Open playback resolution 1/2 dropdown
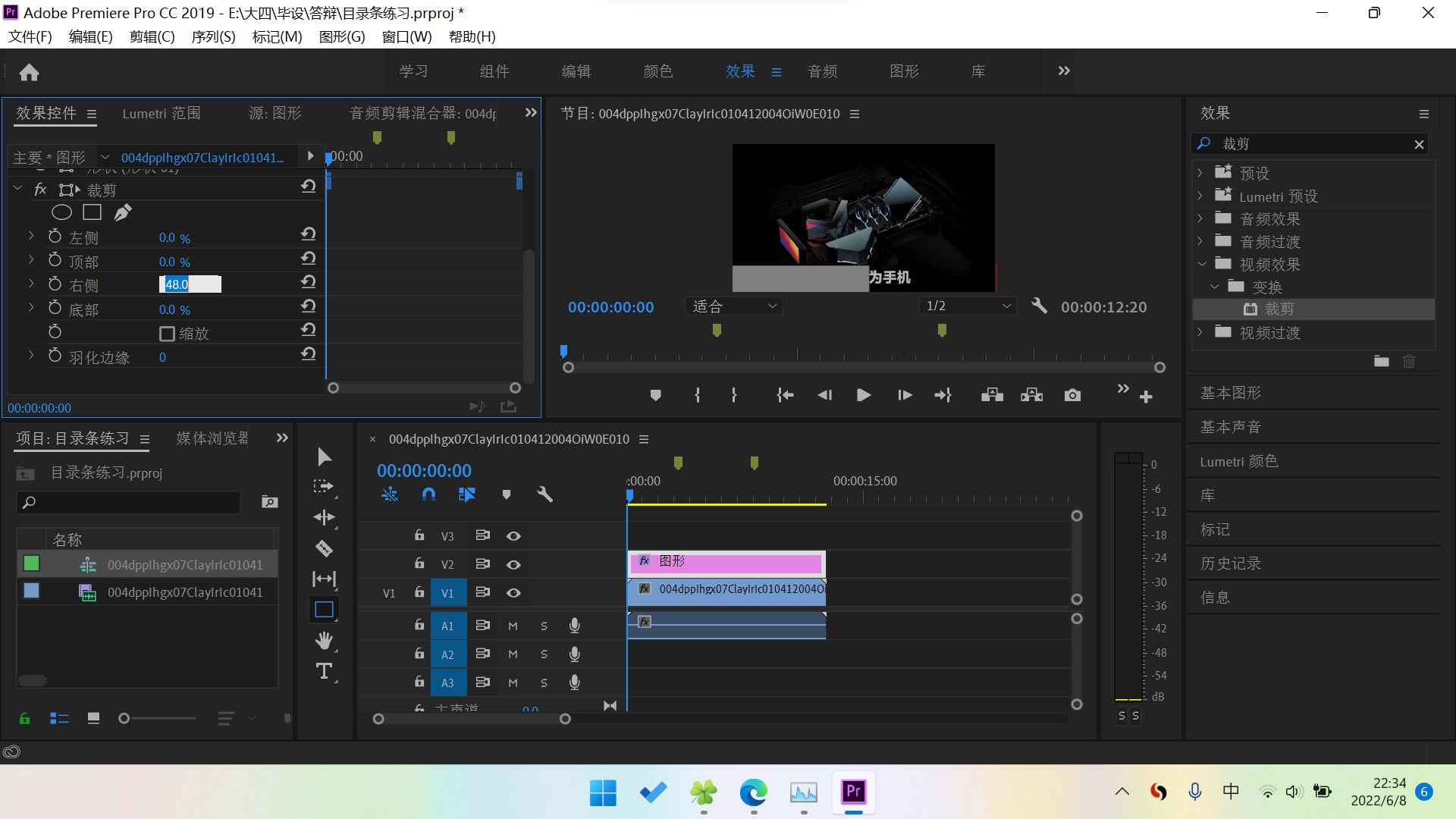 [x=968, y=306]
